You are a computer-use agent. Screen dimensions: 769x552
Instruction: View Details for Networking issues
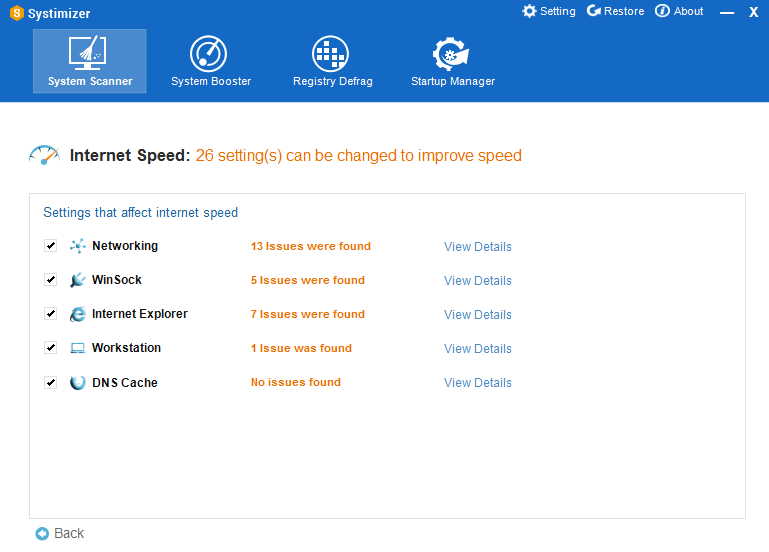tap(478, 247)
